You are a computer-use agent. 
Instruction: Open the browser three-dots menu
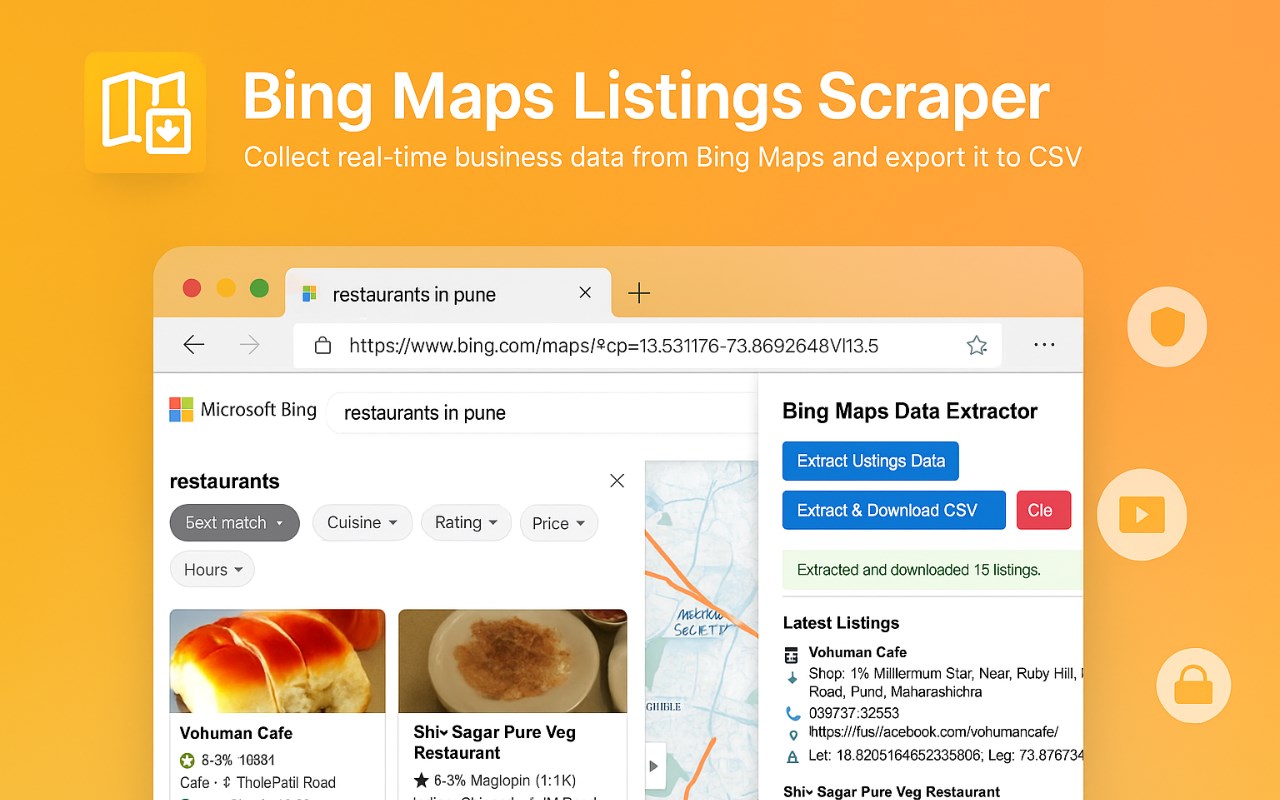click(1044, 345)
